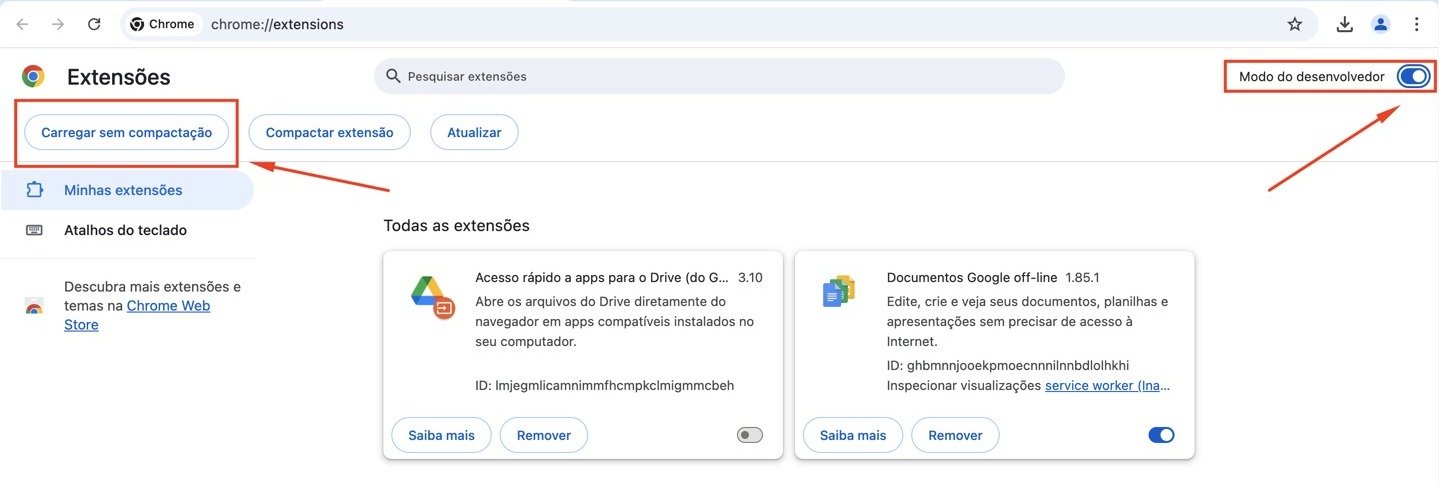Enable the Drive quick access extension
Viewport: 1439px width, 487px height.
coord(749,435)
